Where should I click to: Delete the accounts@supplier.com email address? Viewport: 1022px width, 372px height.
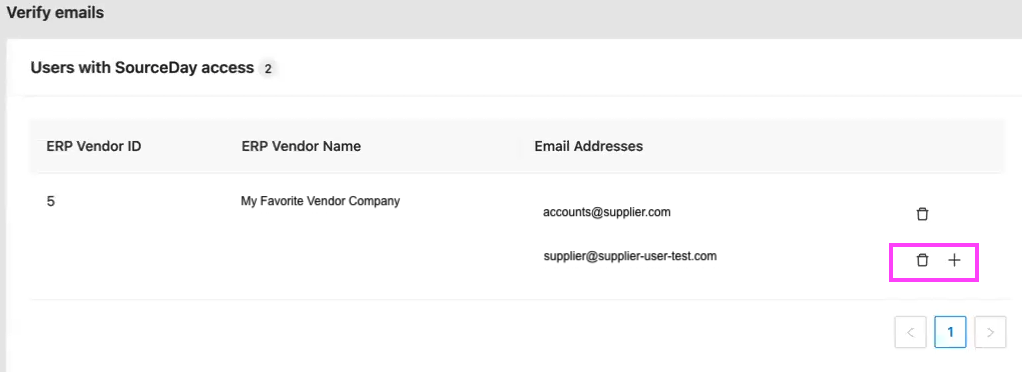click(x=922, y=214)
